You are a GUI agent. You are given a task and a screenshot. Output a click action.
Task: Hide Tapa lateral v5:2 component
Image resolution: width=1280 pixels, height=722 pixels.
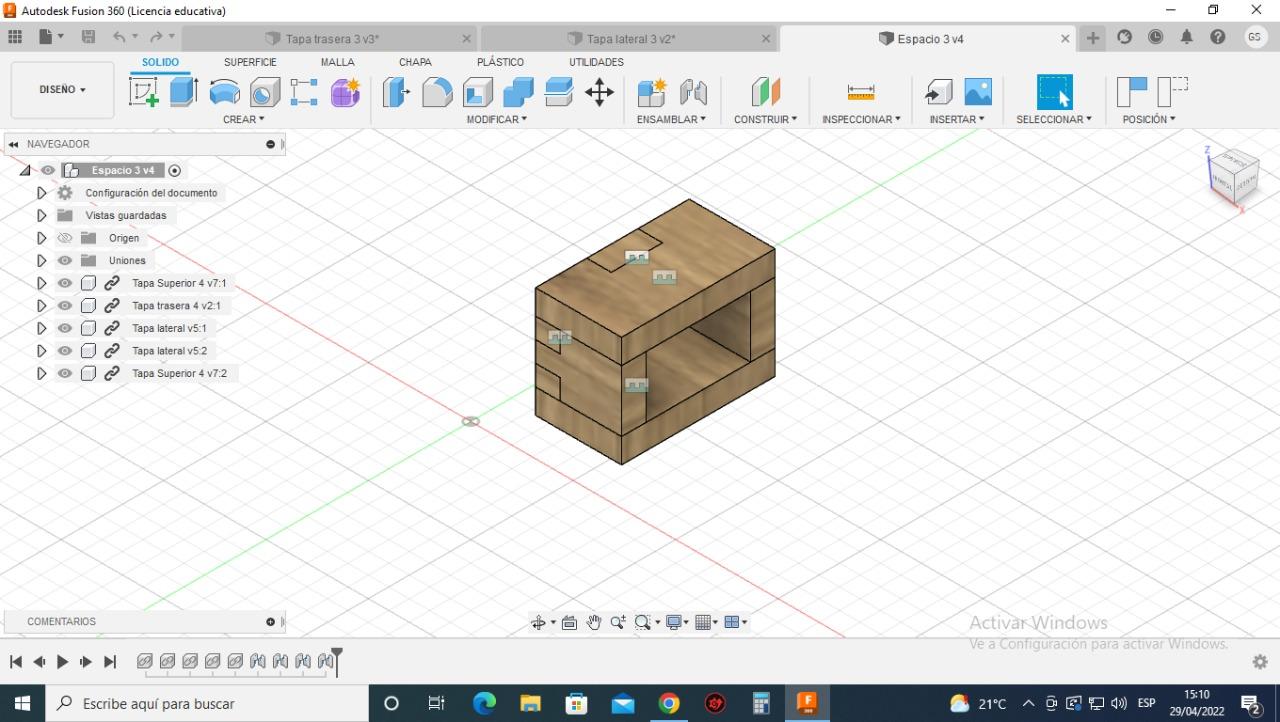65,351
